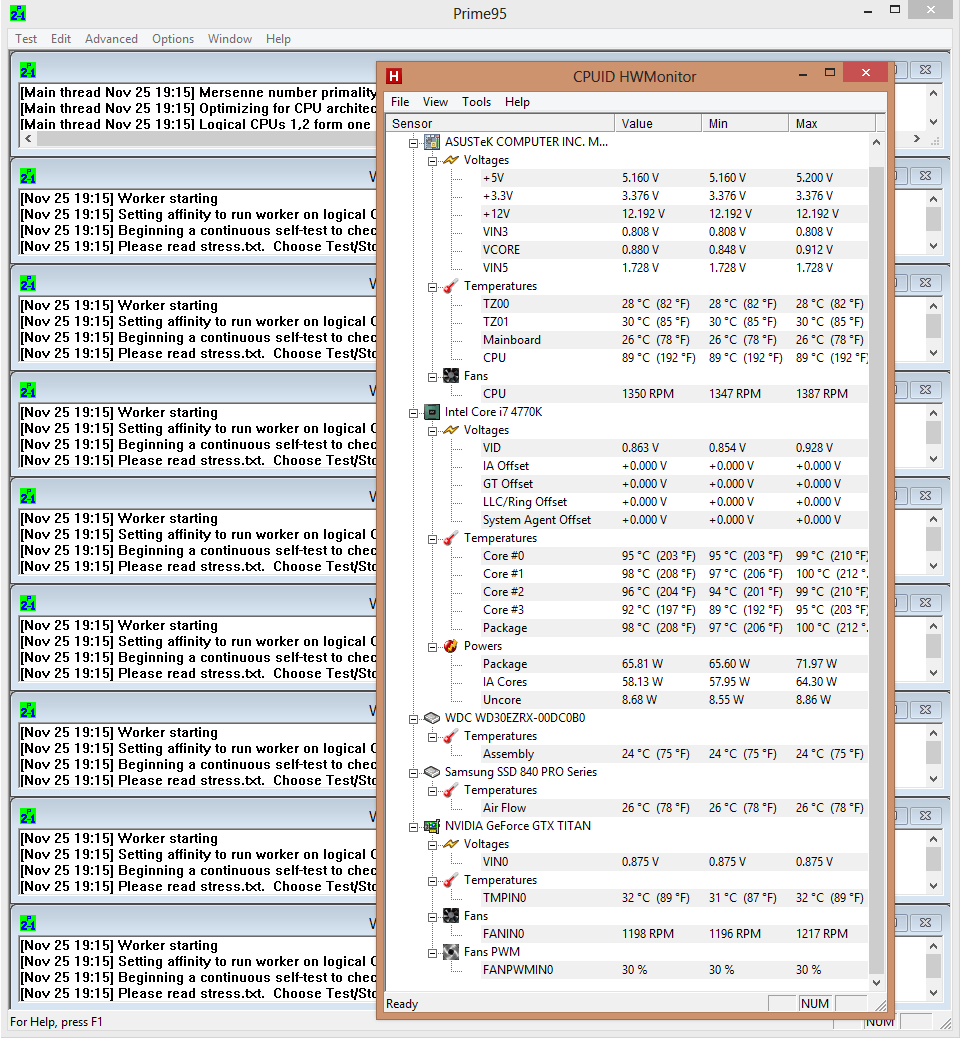Open Prime95 Advanced menu

[x=111, y=39]
